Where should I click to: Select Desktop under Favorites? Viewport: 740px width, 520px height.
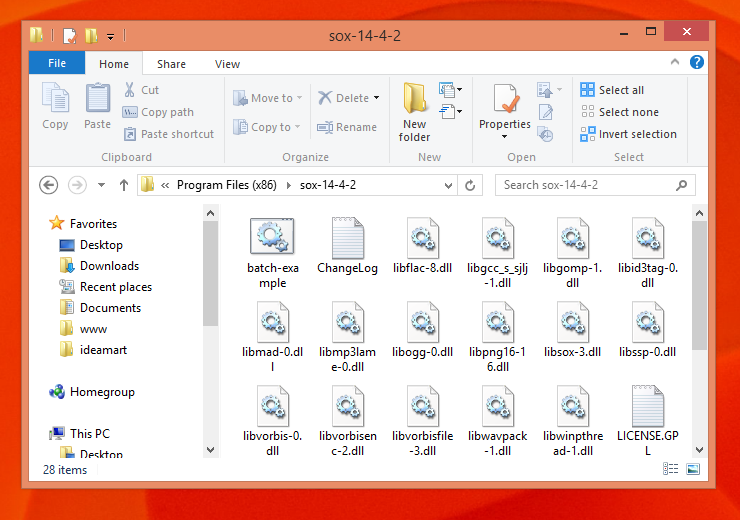91,245
